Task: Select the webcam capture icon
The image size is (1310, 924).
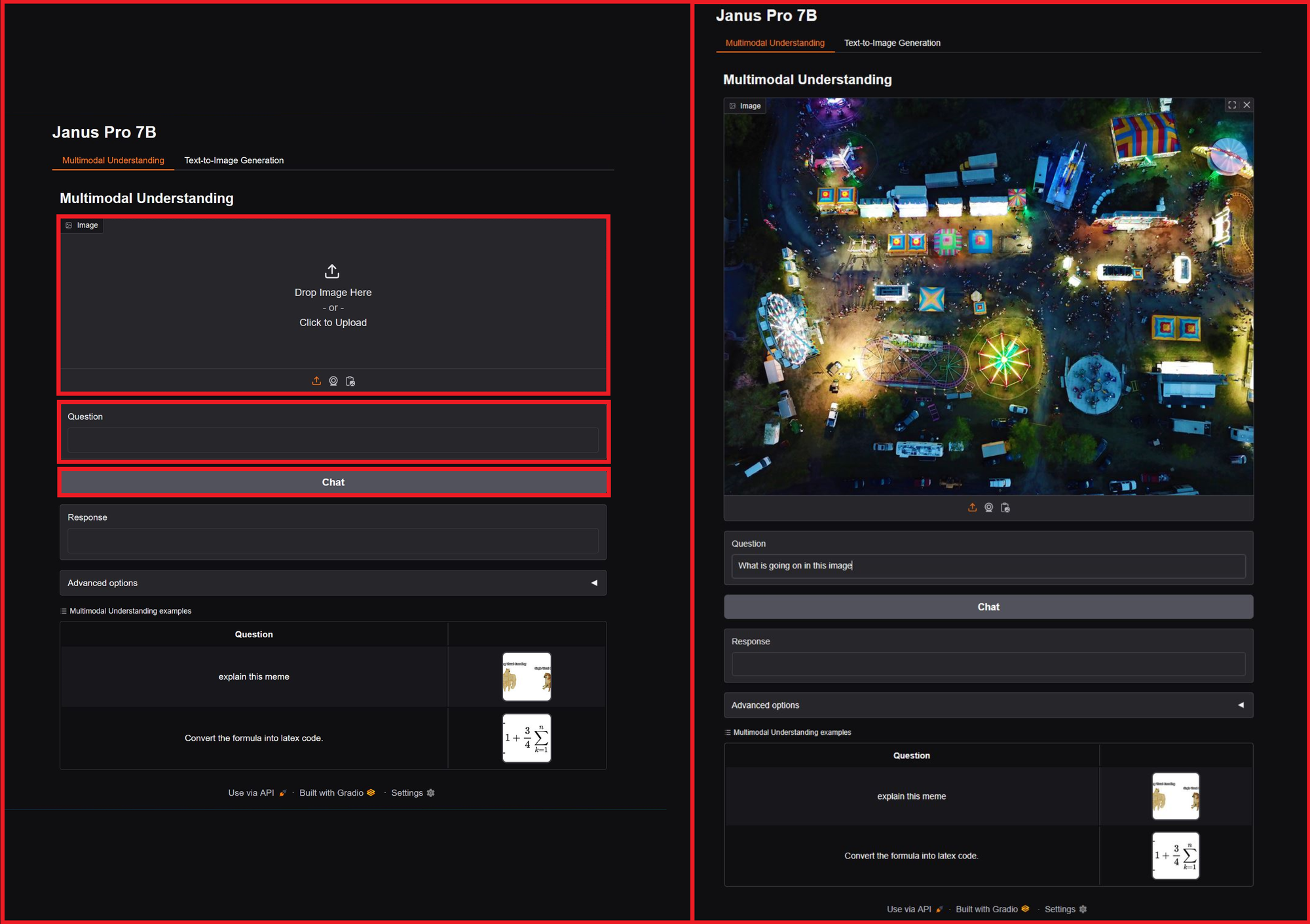Action: tap(333, 380)
